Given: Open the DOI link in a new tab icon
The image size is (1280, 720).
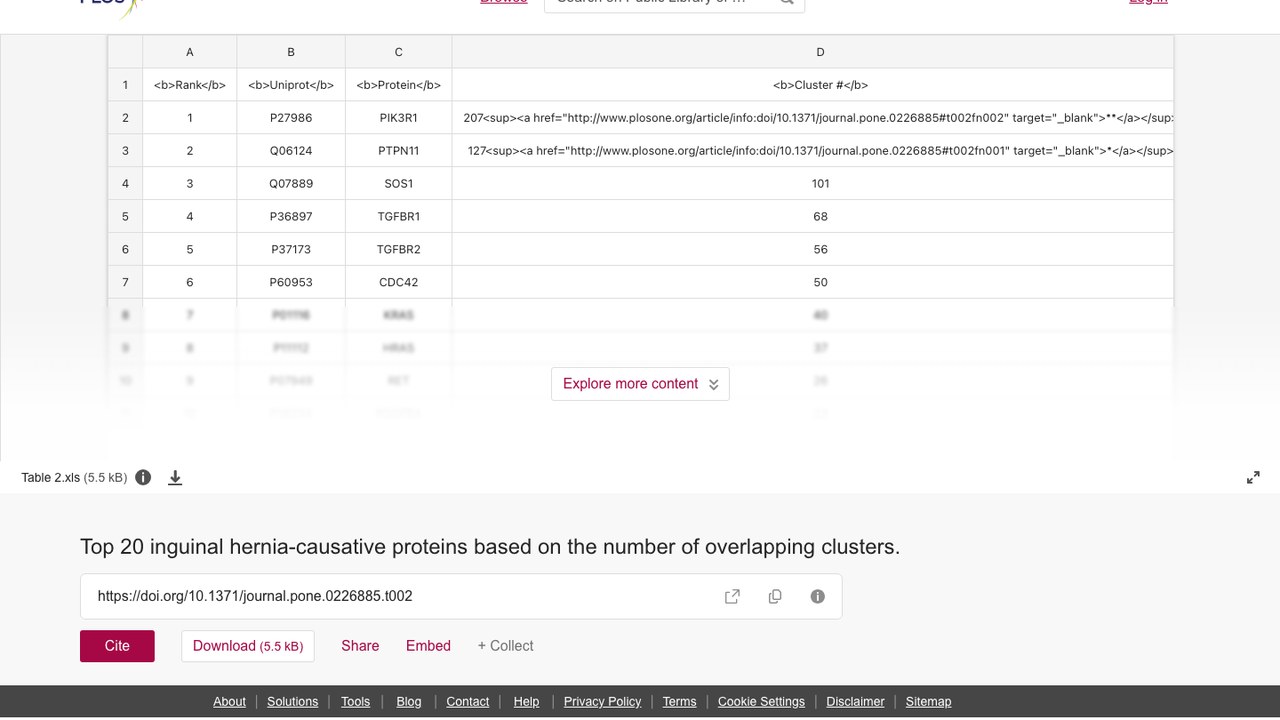Looking at the screenshot, I should pos(732,596).
